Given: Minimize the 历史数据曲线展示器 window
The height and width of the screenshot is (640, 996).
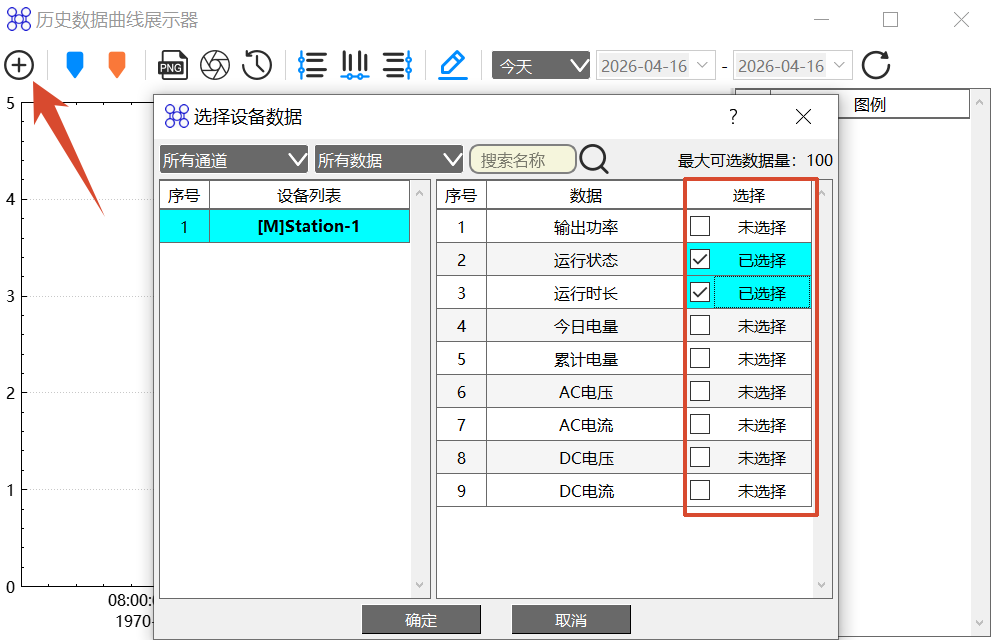Looking at the screenshot, I should coord(821,20).
